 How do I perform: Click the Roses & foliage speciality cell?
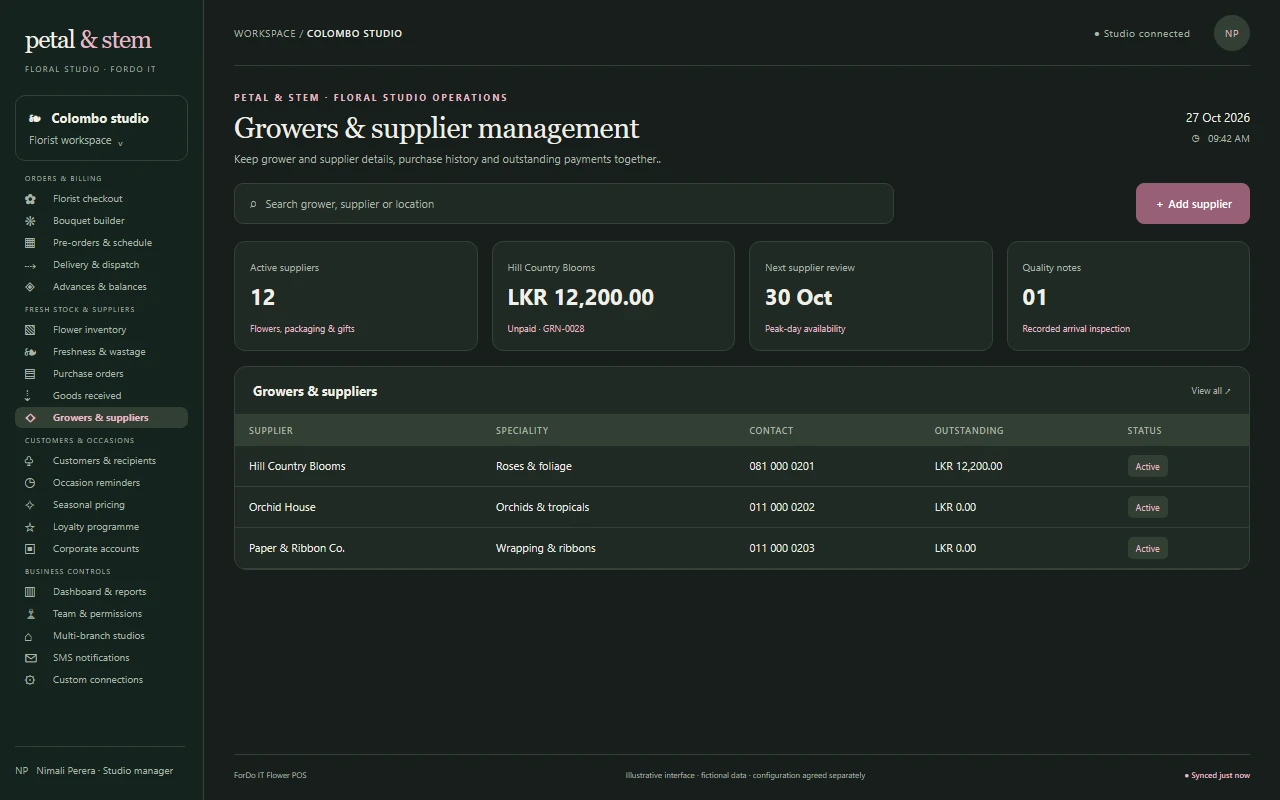[x=534, y=466]
